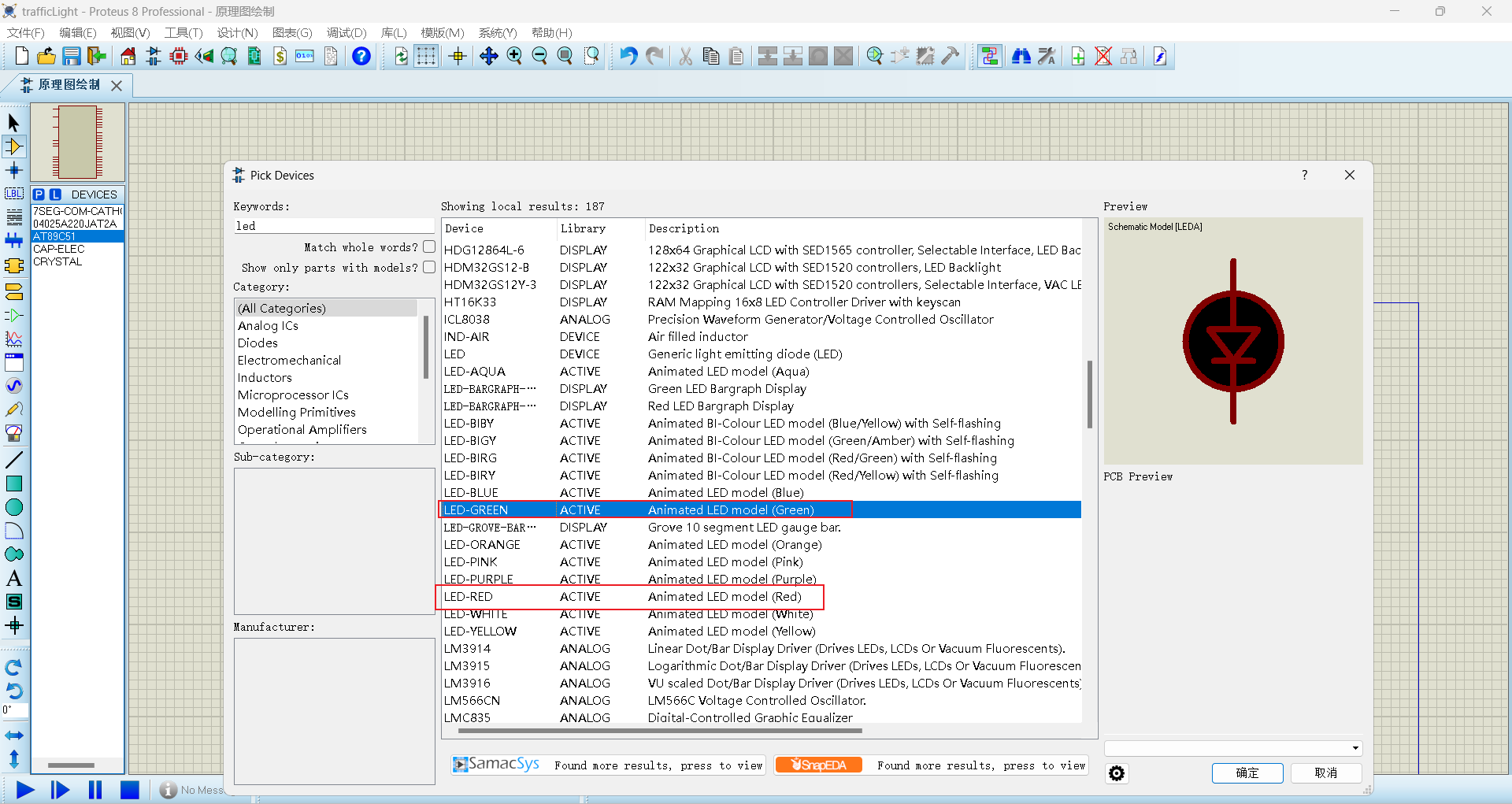Click the binoculars search icon
This screenshot has height=804, width=1512.
click(1021, 56)
